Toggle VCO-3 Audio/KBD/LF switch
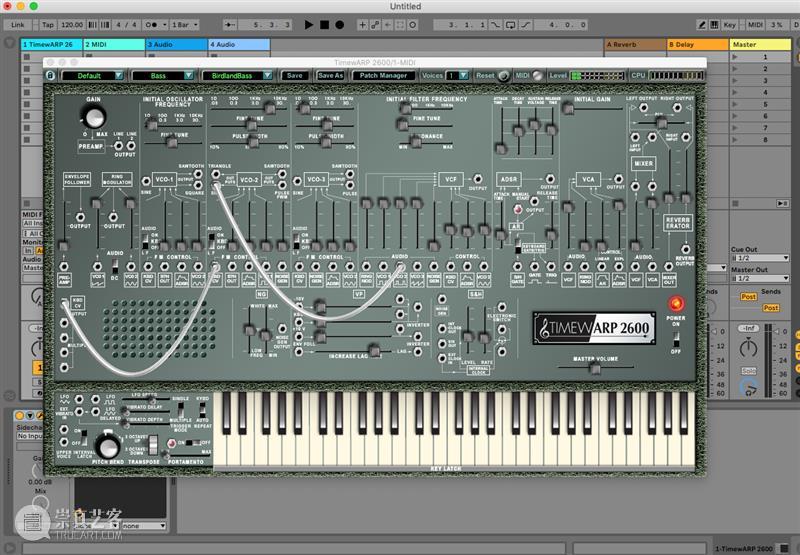The width and height of the screenshot is (800, 555). coord(296,241)
